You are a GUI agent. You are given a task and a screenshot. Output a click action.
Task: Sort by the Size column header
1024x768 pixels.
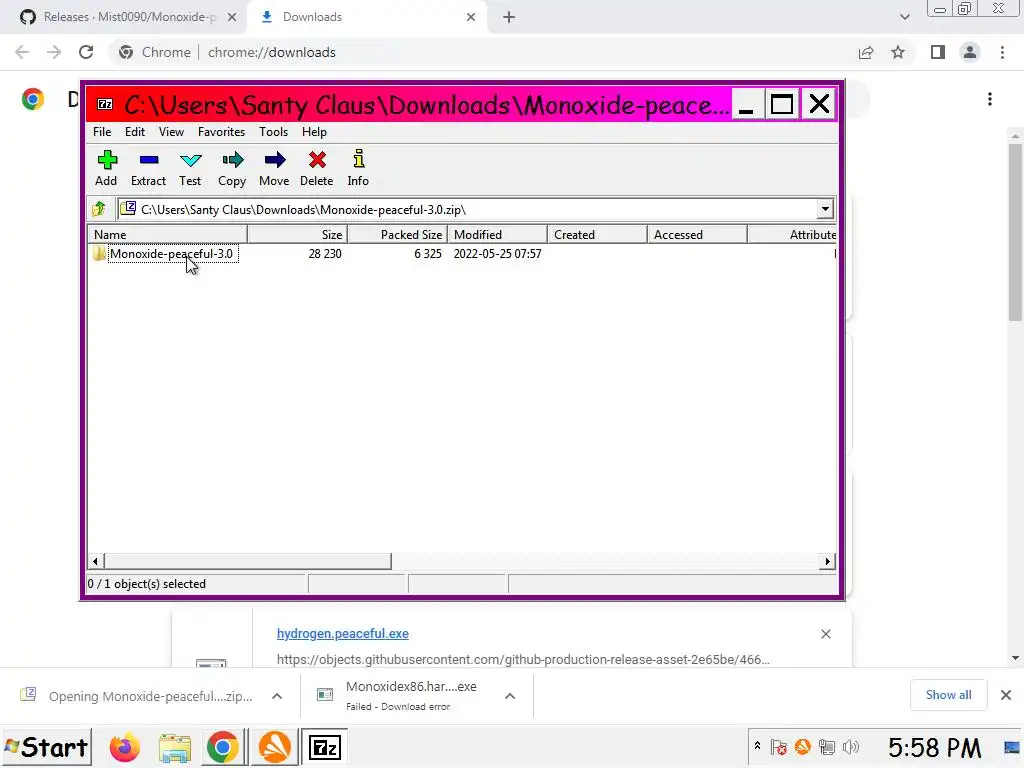pos(297,234)
